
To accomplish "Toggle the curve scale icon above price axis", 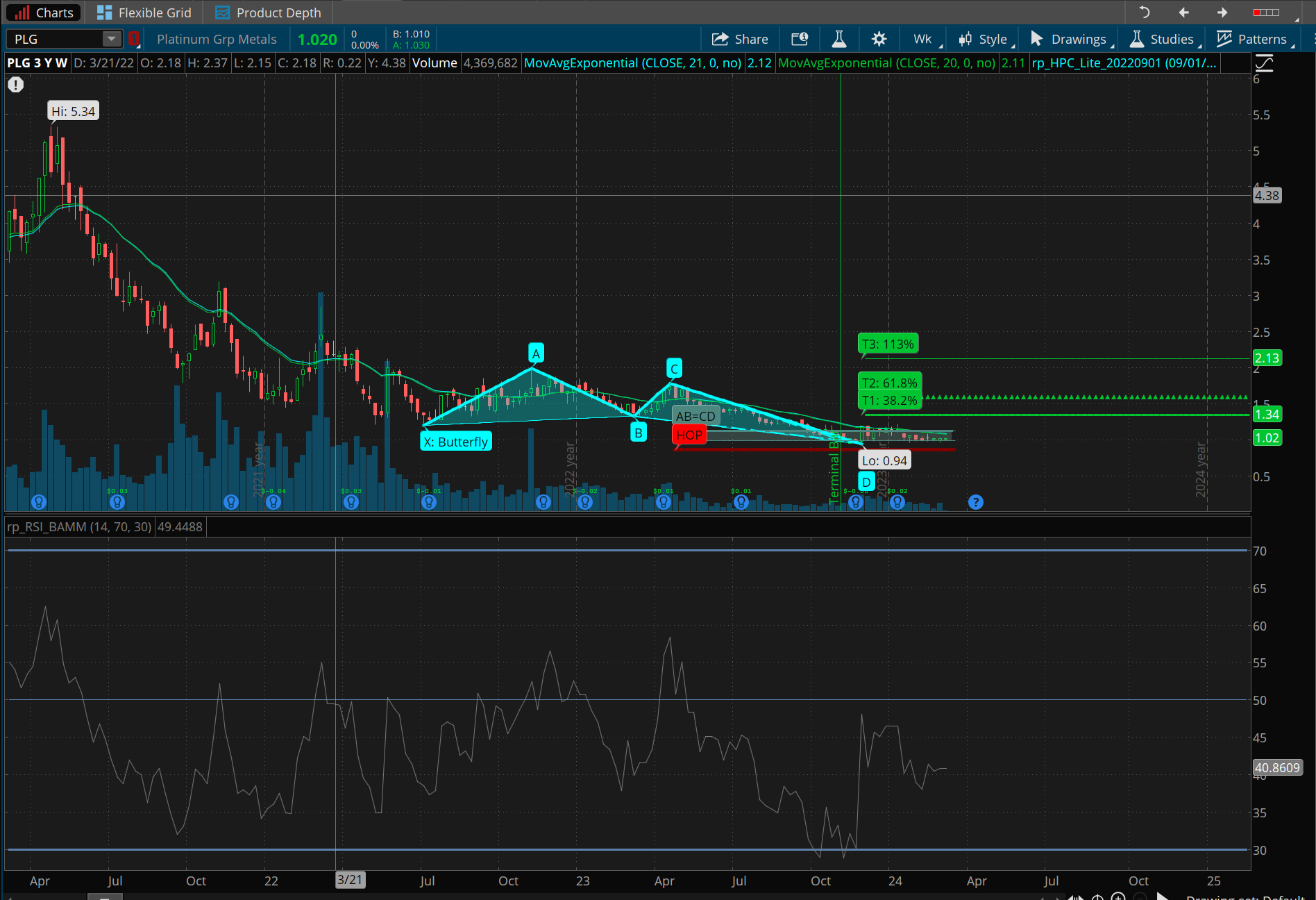I will point(1264,64).
